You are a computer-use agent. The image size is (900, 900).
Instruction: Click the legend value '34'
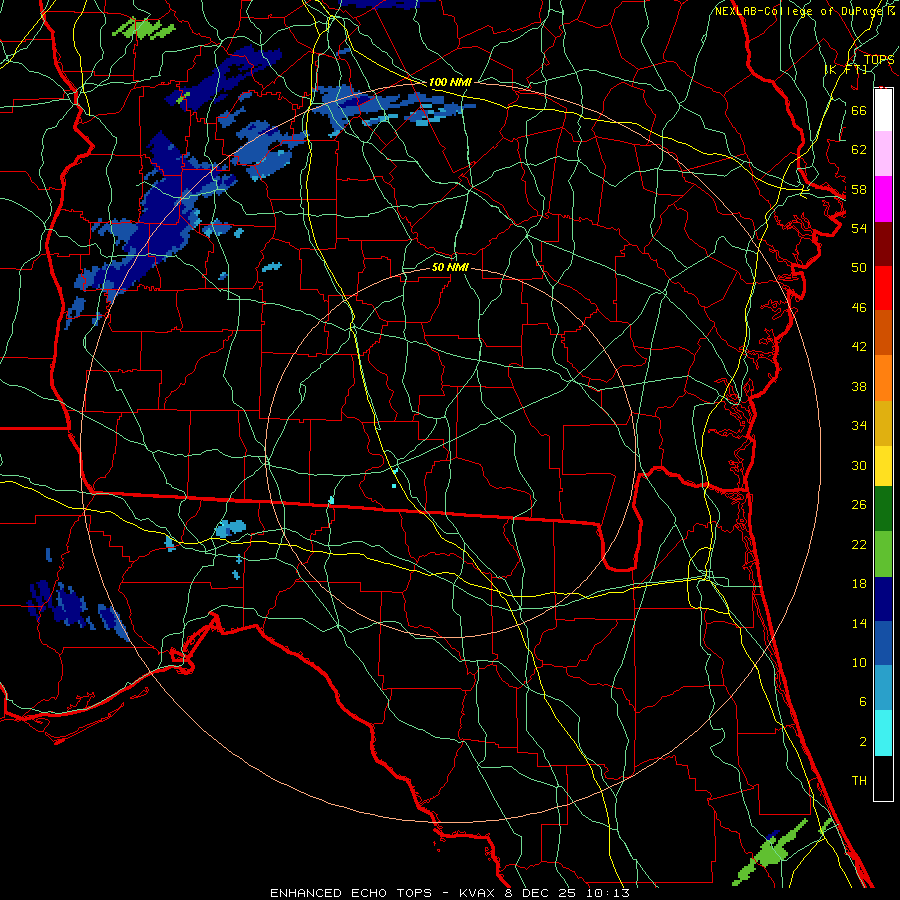pos(859,426)
